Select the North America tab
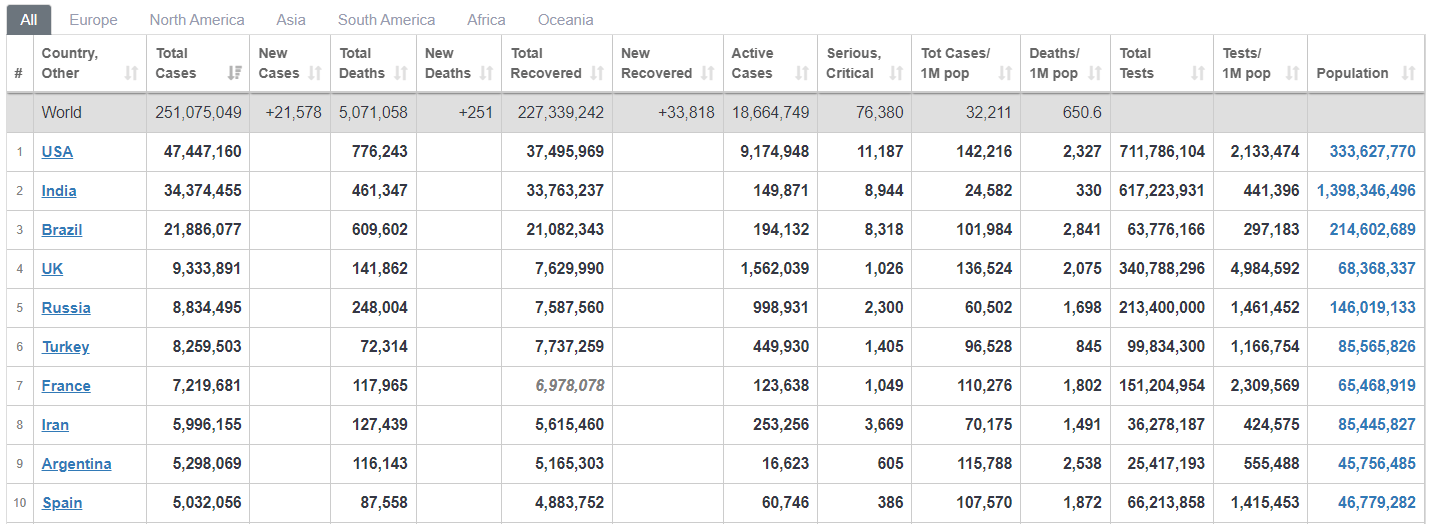The image size is (1431, 524). (x=197, y=20)
